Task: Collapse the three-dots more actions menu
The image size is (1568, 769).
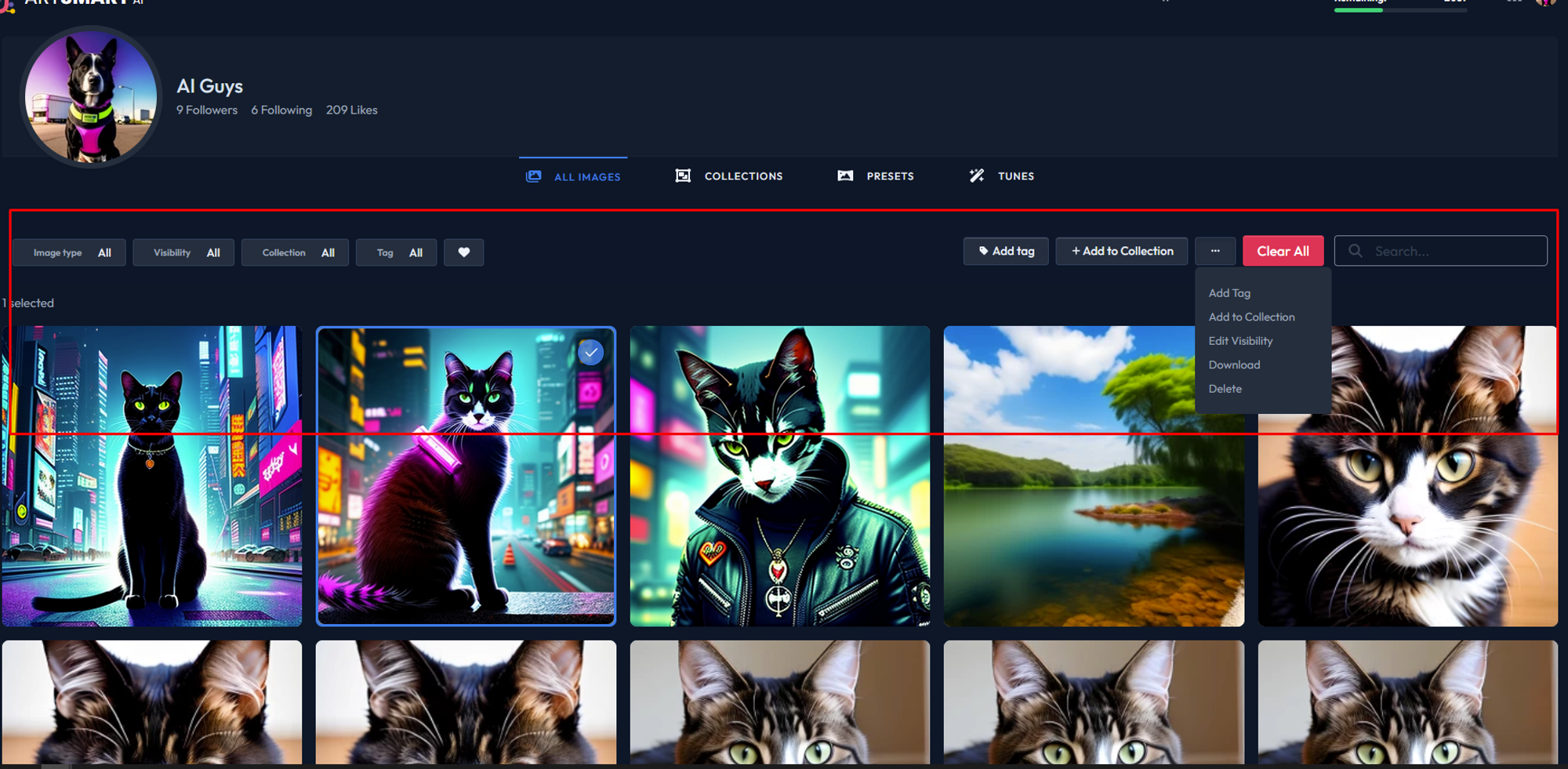Action: (1215, 251)
